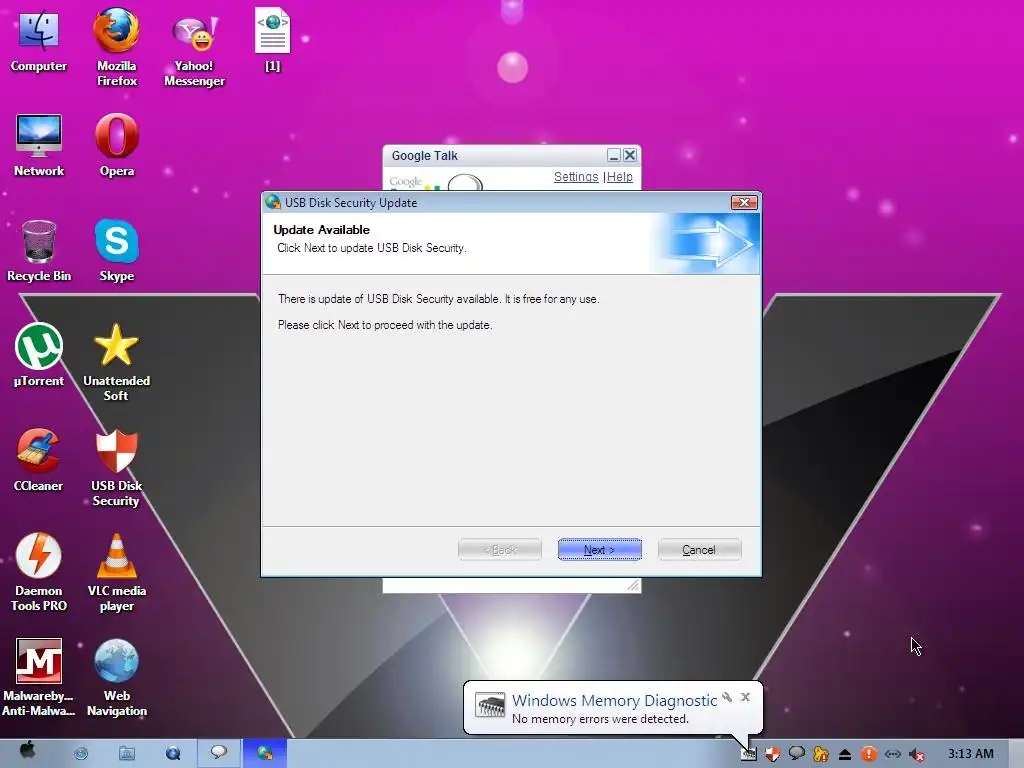Image resolution: width=1024 pixels, height=768 pixels.
Task: Click the Google Talk resize grip corner
Action: [x=633, y=585]
